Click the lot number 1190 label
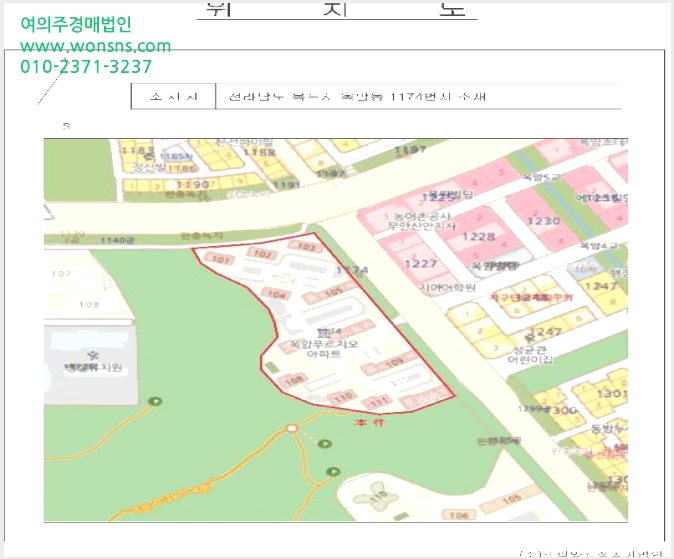674x559 pixels. click(193, 185)
